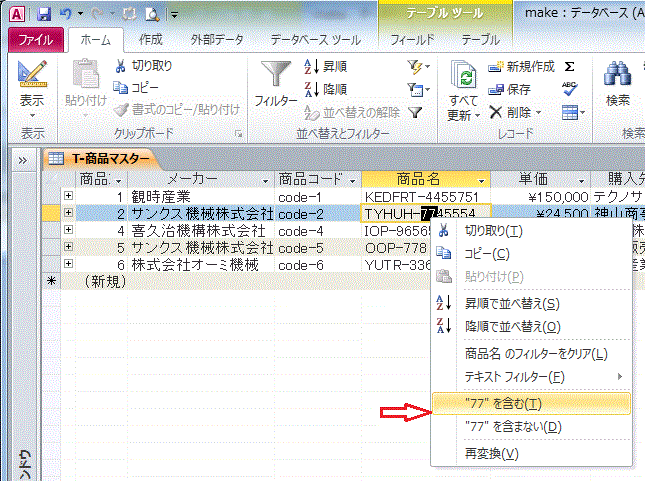The width and height of the screenshot is (645, 481).
Task: Open the advanced filter options dropdown
Action: point(418,89)
